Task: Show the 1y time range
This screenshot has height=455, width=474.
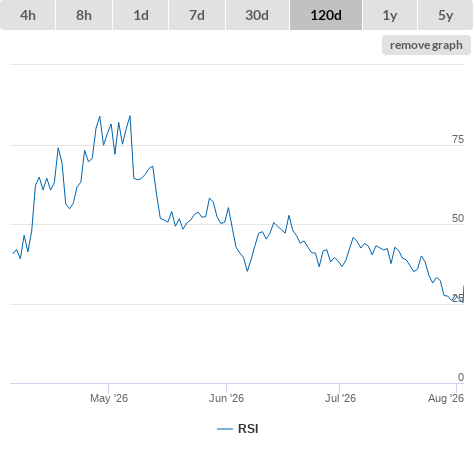Action: 390,15
